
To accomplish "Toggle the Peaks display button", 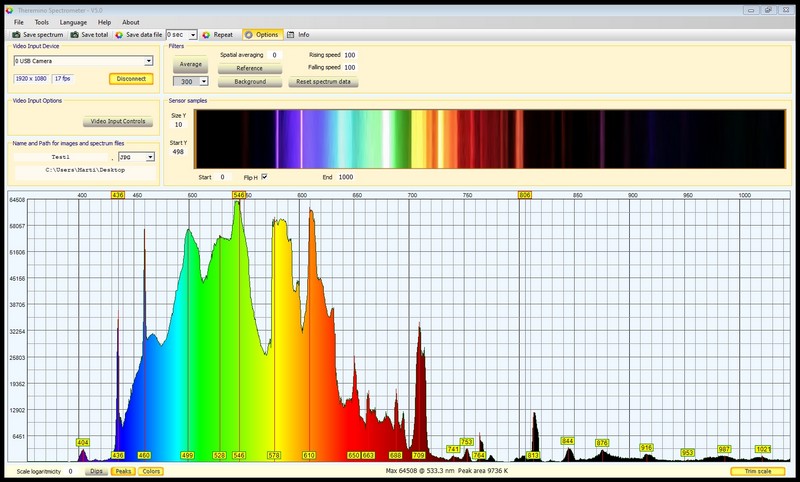I will coord(123,471).
